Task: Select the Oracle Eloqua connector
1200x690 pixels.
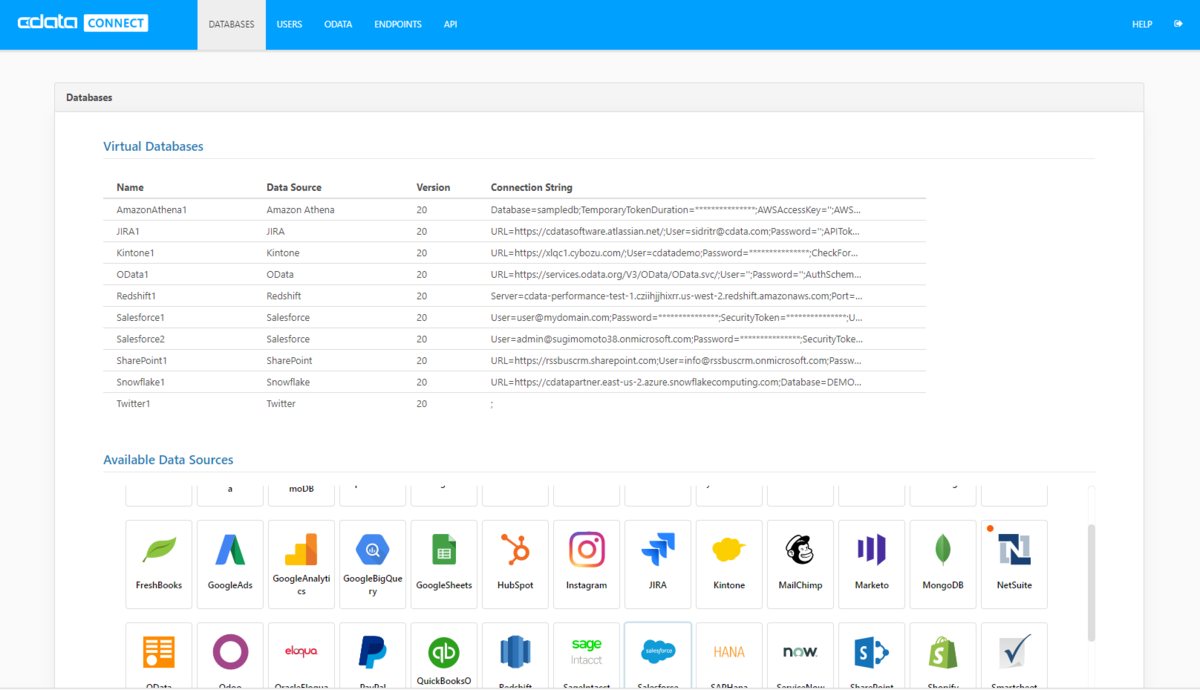Action: tap(301, 656)
